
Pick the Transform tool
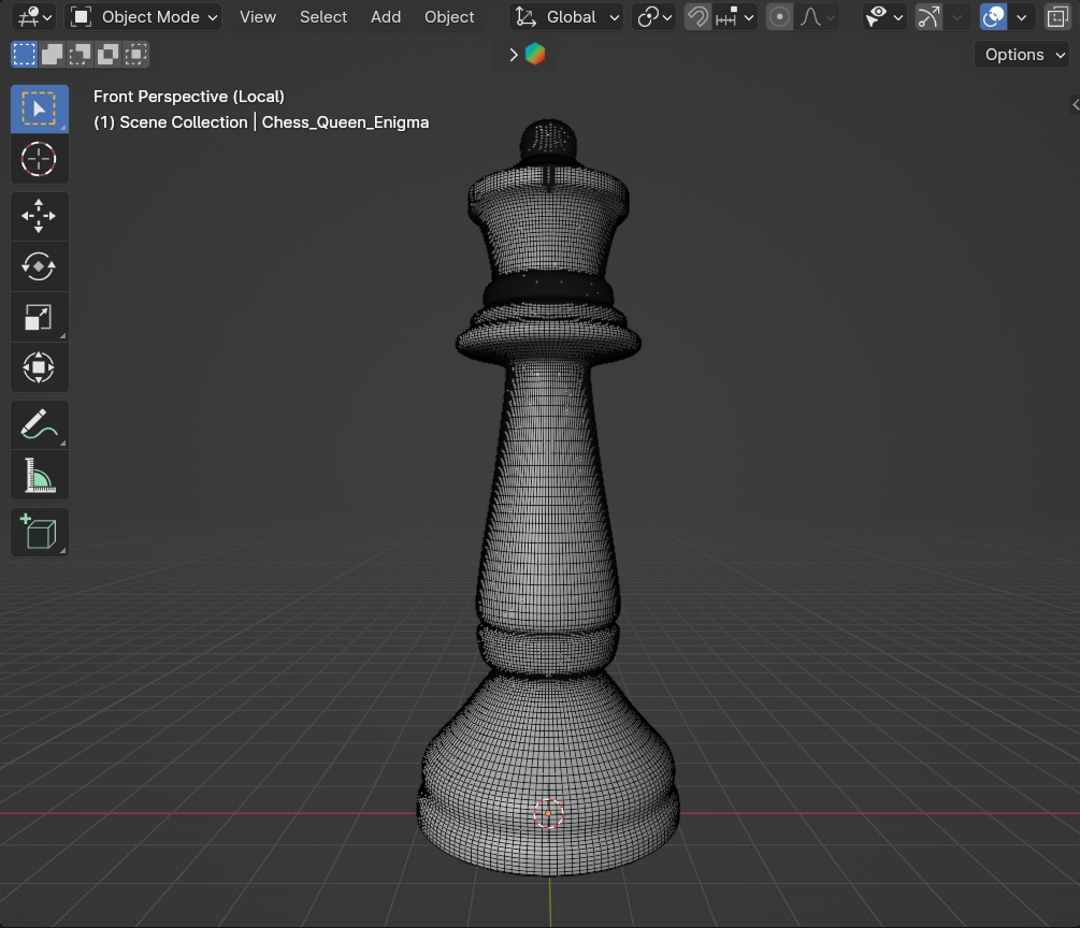(x=39, y=368)
